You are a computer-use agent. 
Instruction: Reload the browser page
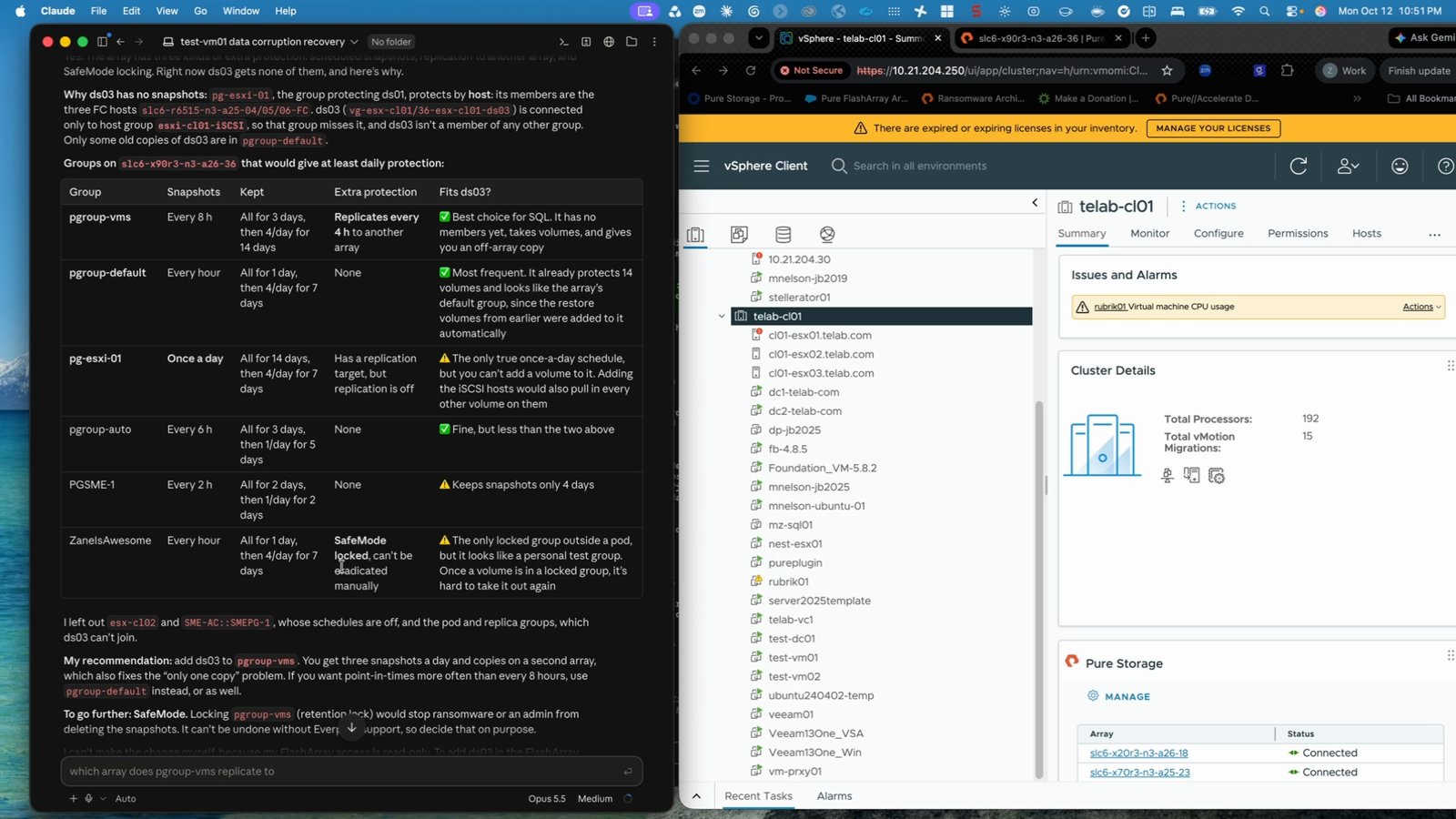(751, 70)
